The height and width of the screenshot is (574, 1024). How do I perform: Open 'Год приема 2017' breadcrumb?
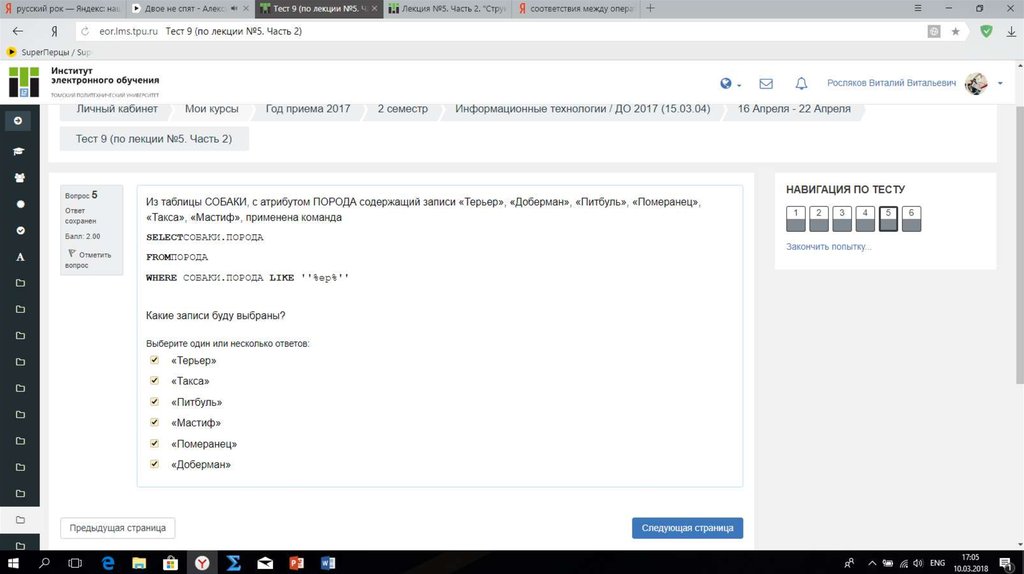coord(308,109)
